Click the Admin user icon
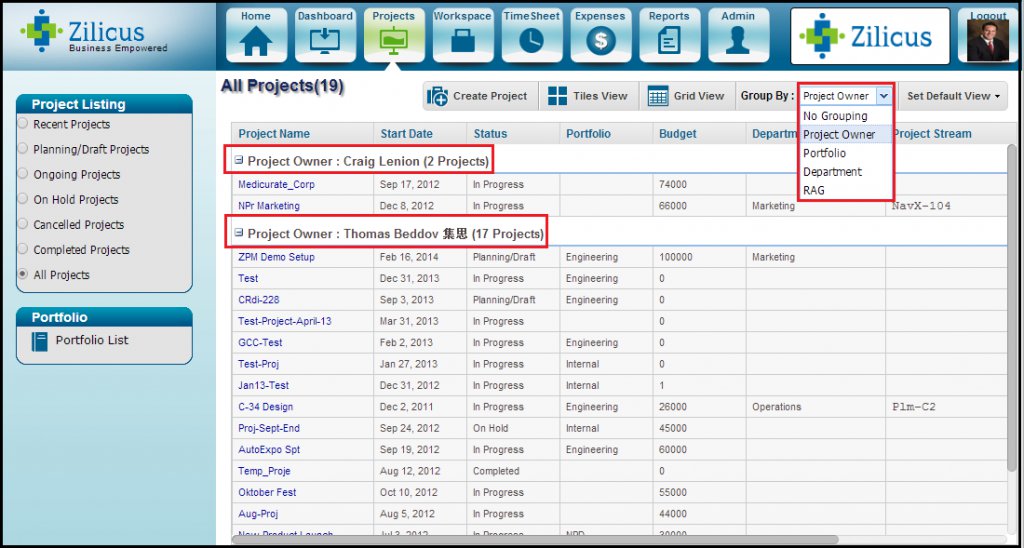The image size is (1024, 548). [x=738, y=40]
